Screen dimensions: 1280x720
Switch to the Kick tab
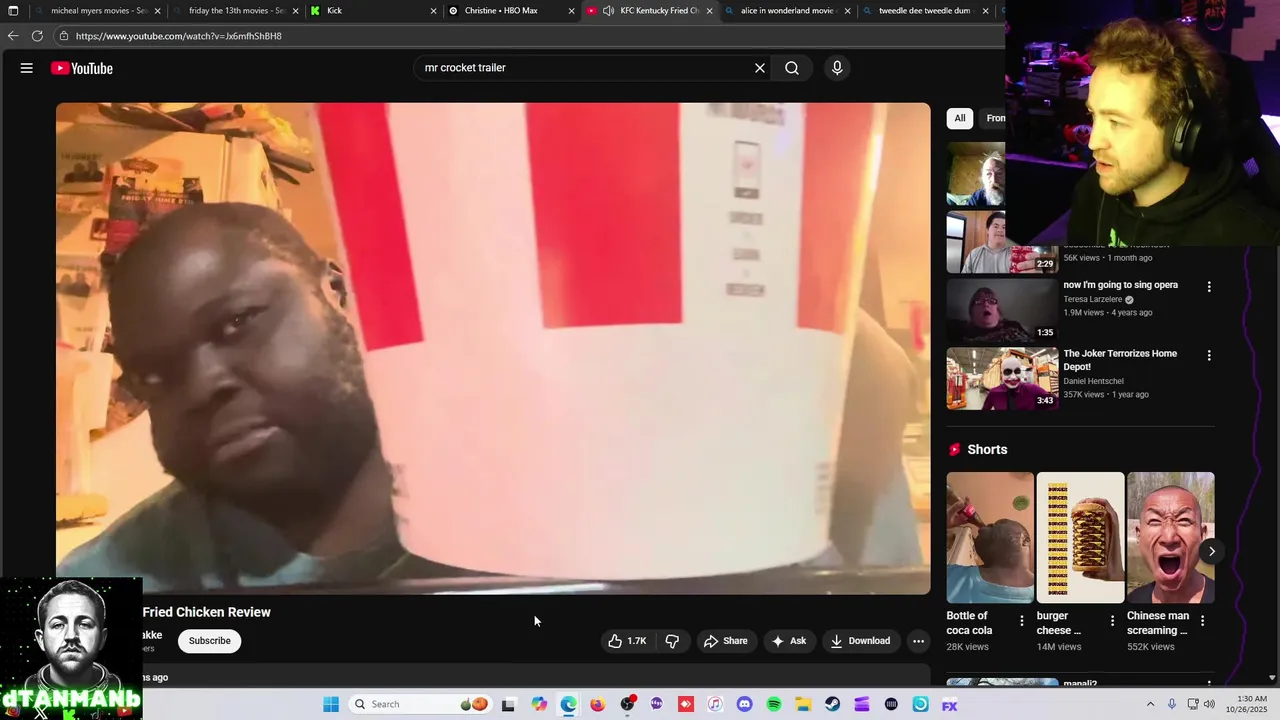pyautogui.click(x=373, y=11)
